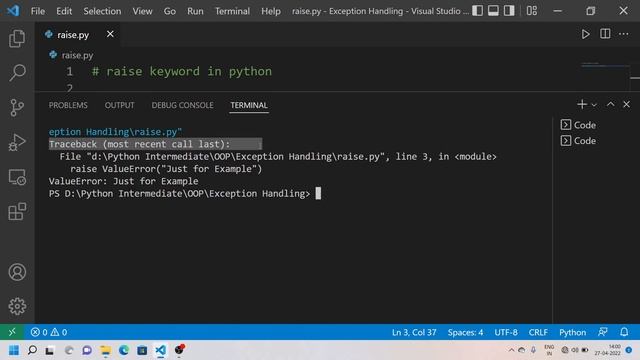Click comment on line 1 of editor

[182, 71]
